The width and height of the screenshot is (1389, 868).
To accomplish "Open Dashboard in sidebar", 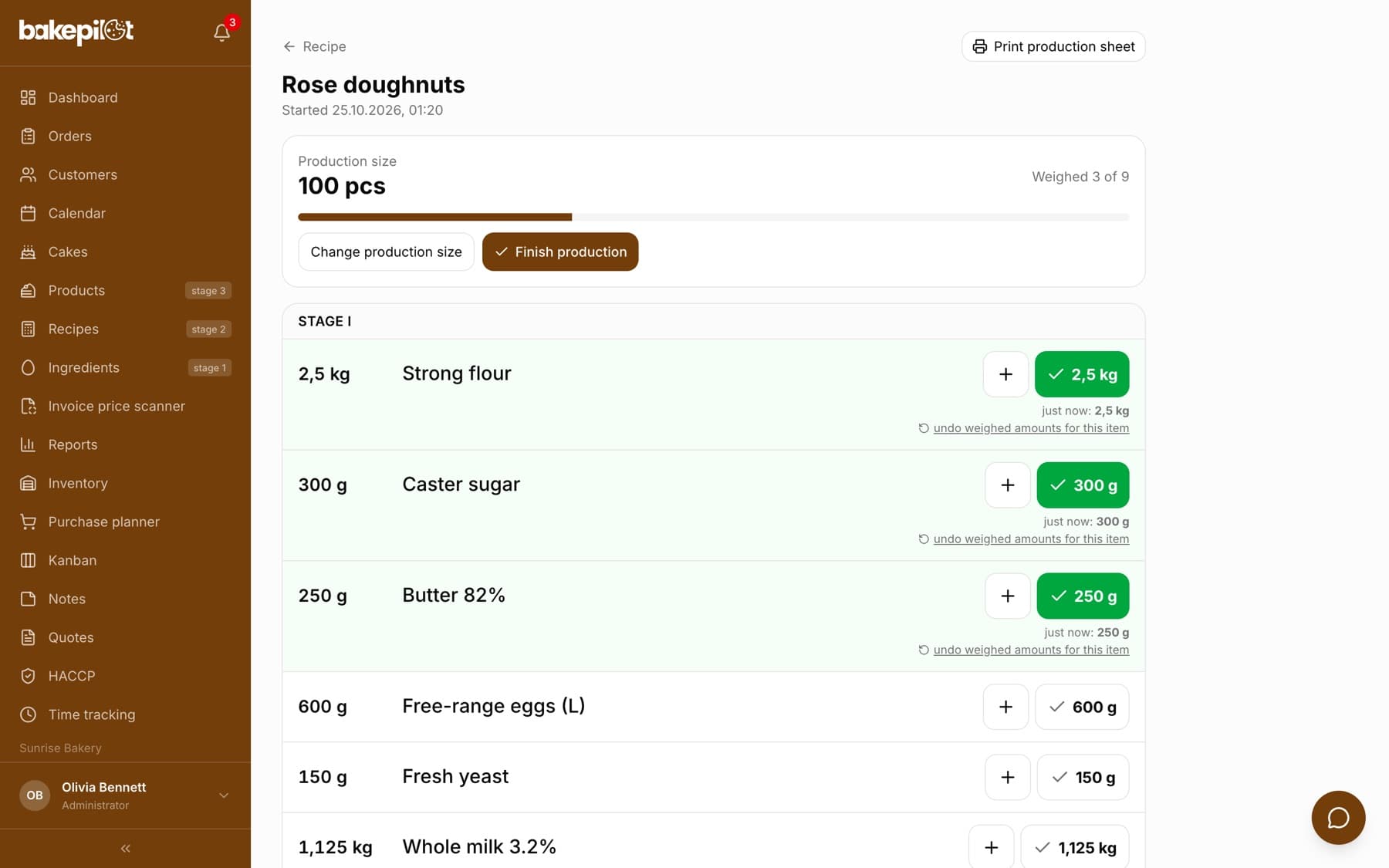I will (125, 97).
